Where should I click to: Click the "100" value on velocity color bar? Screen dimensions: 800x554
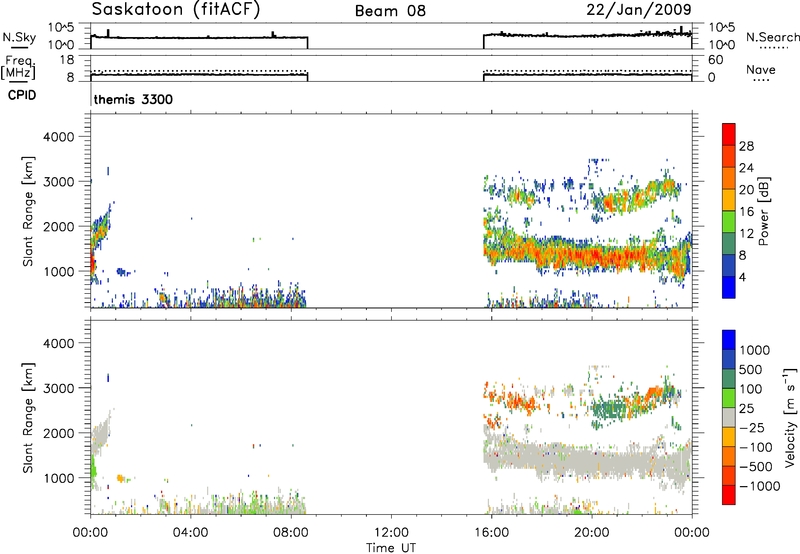click(x=751, y=389)
